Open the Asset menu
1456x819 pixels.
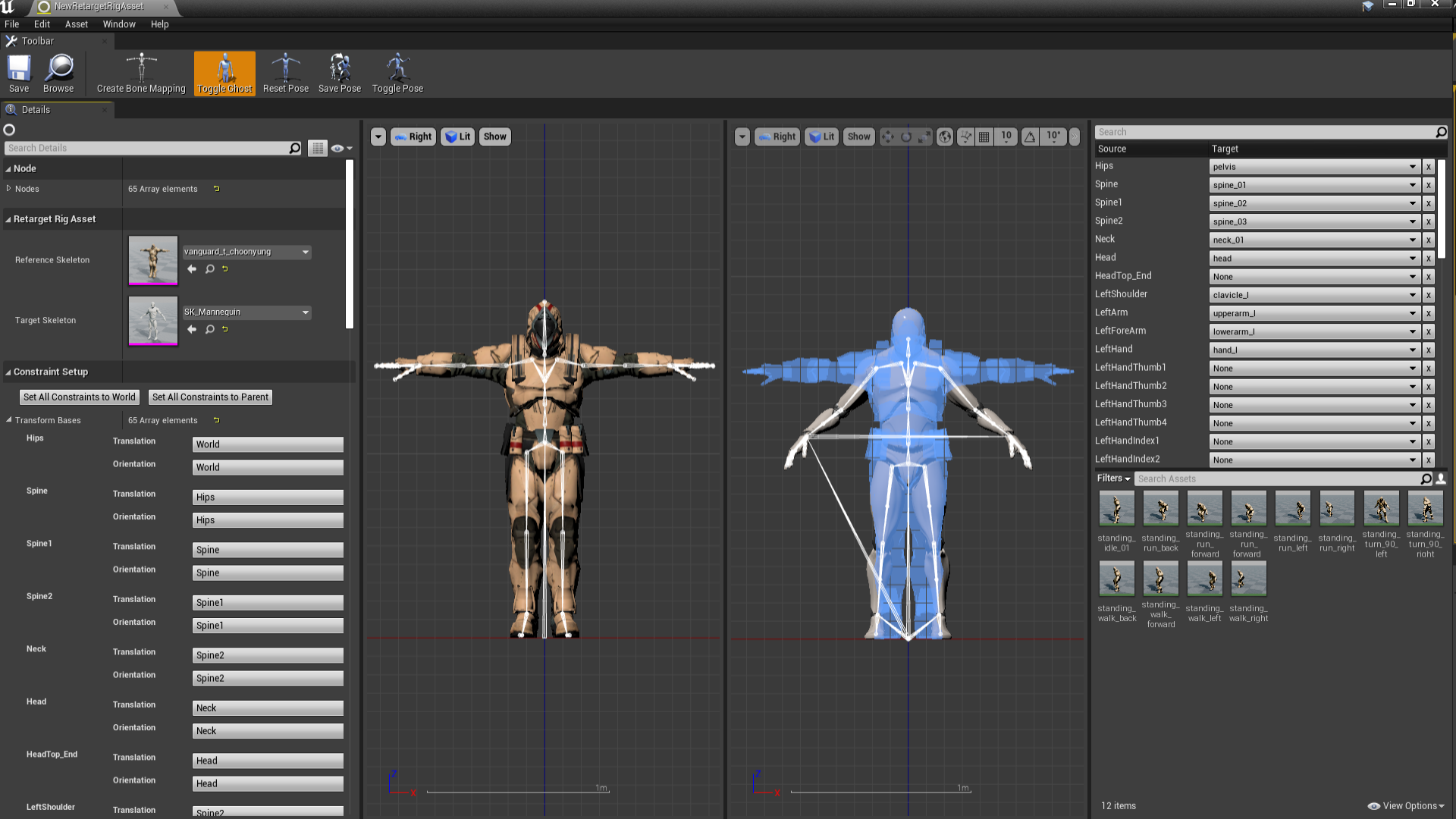tap(76, 24)
